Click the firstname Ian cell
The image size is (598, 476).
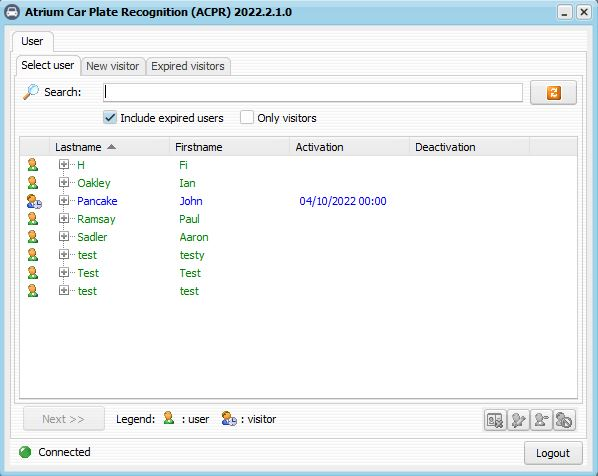[187, 183]
